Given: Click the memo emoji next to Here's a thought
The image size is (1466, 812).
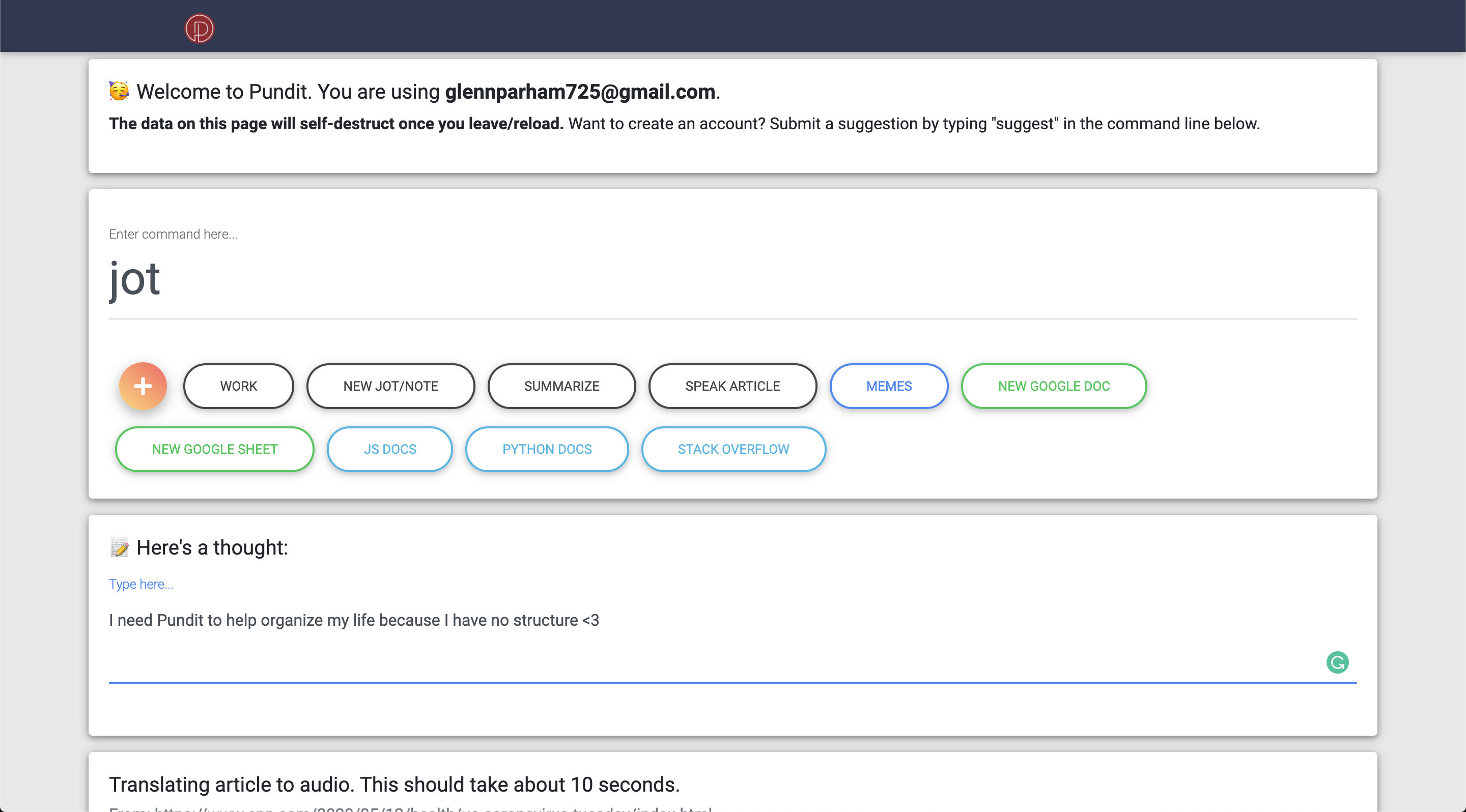Looking at the screenshot, I should 120,547.
